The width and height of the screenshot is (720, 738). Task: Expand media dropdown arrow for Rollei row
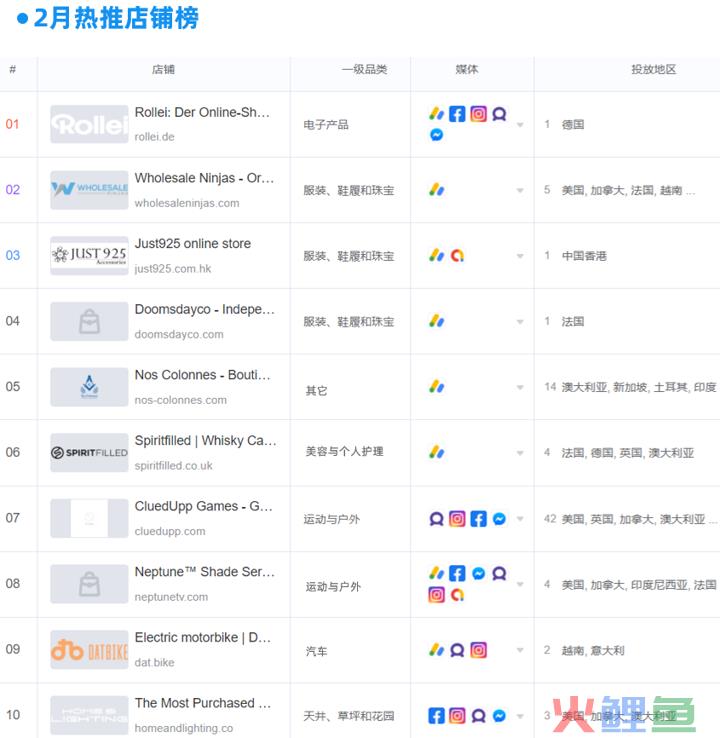520,125
